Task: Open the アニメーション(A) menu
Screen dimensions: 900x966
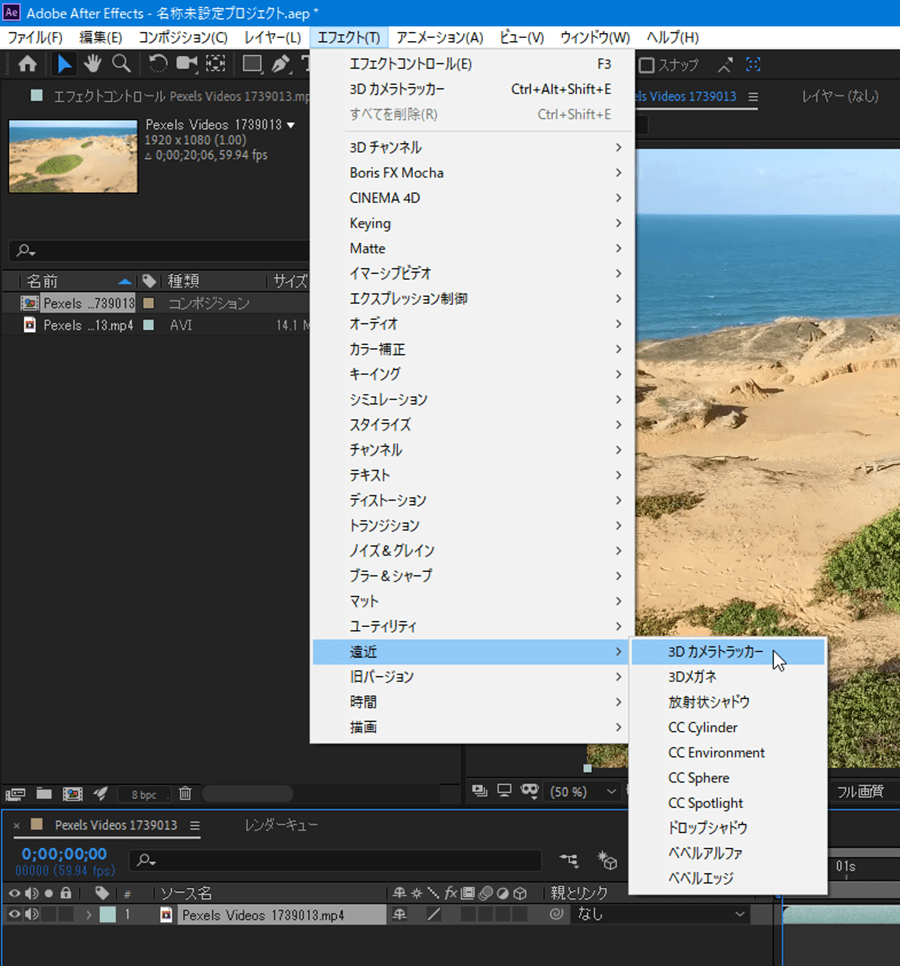Action: (x=439, y=37)
